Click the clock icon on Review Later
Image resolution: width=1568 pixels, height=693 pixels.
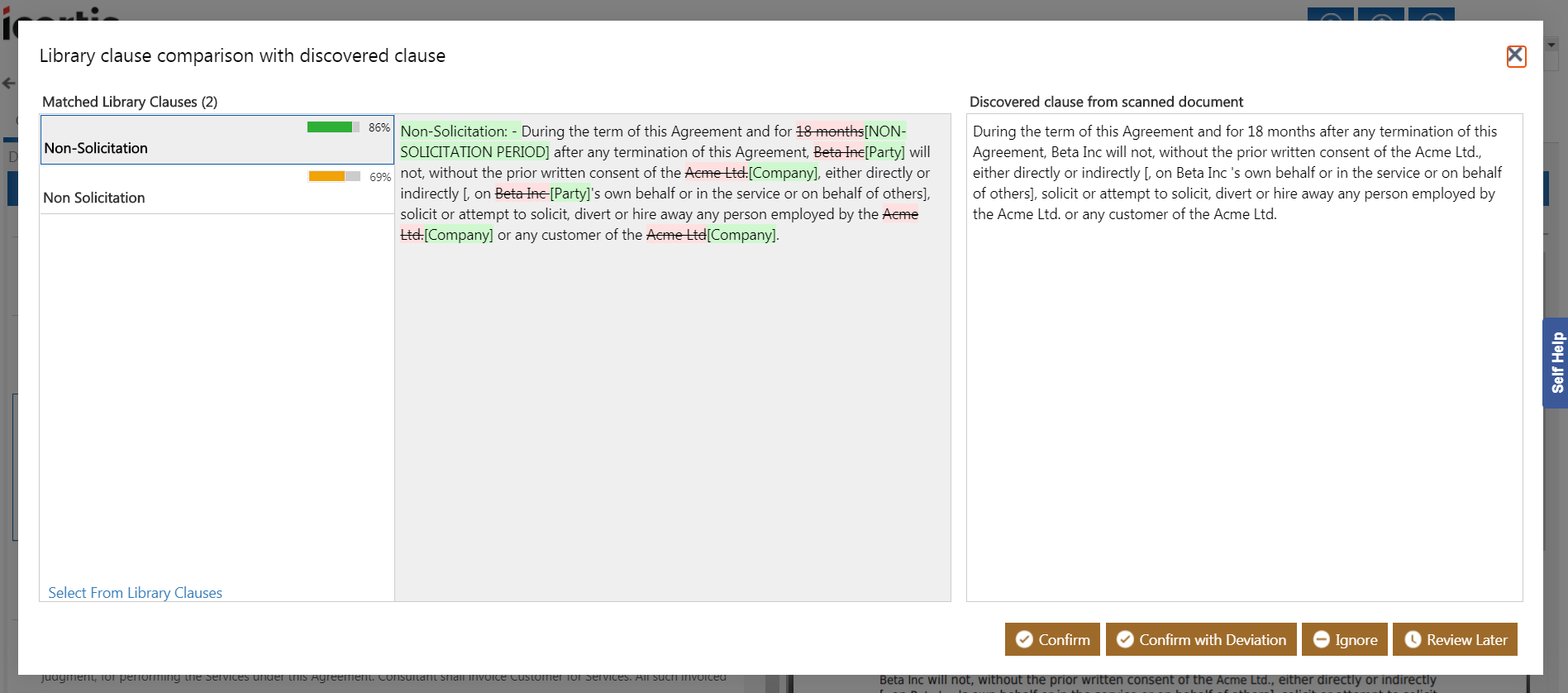[1413, 639]
